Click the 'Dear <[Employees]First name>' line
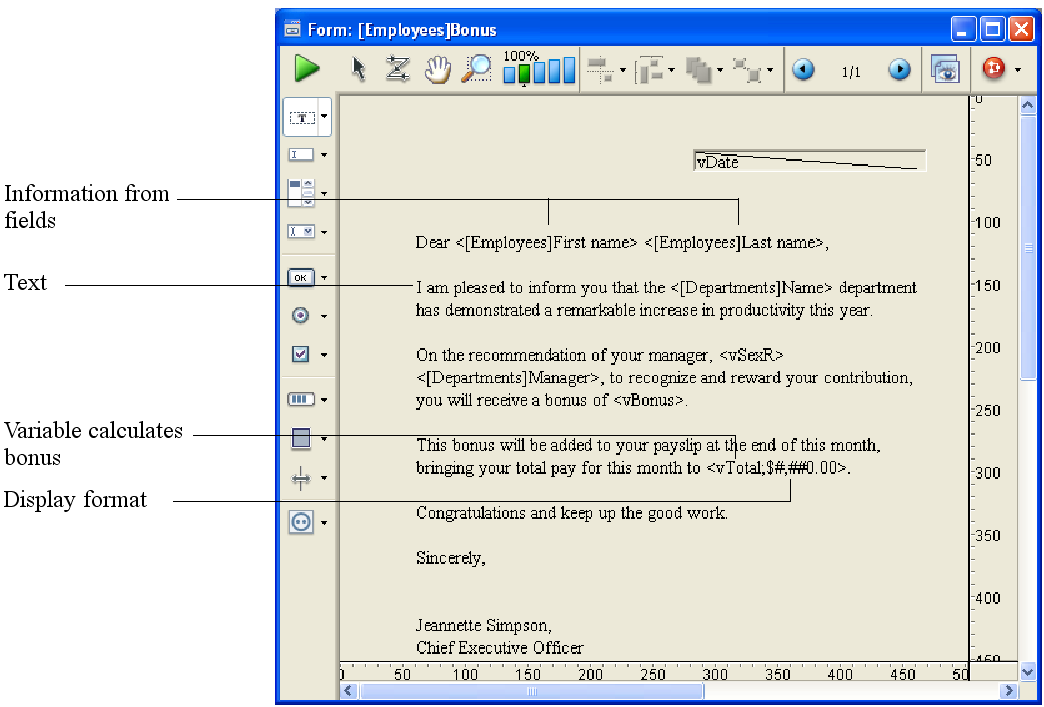This screenshot has width=1044, height=707. click(x=622, y=242)
